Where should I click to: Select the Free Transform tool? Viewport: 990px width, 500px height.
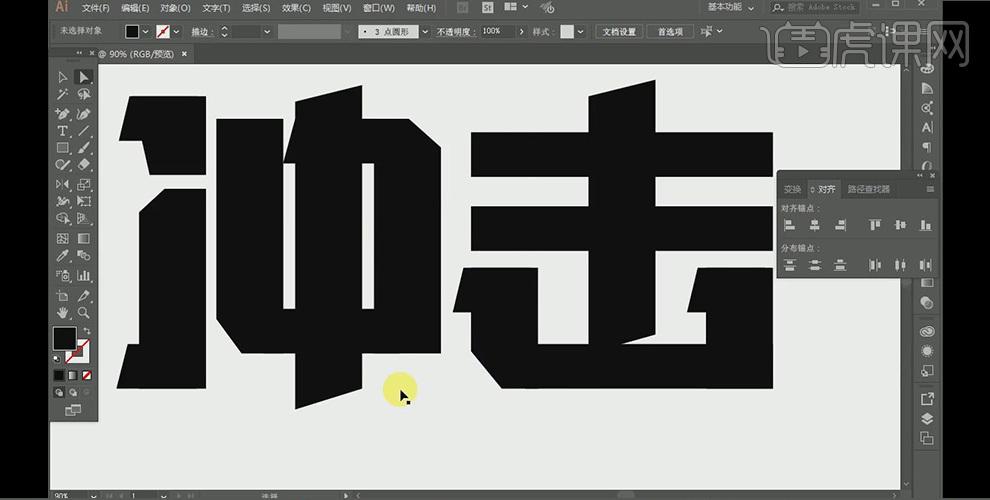[x=83, y=201]
